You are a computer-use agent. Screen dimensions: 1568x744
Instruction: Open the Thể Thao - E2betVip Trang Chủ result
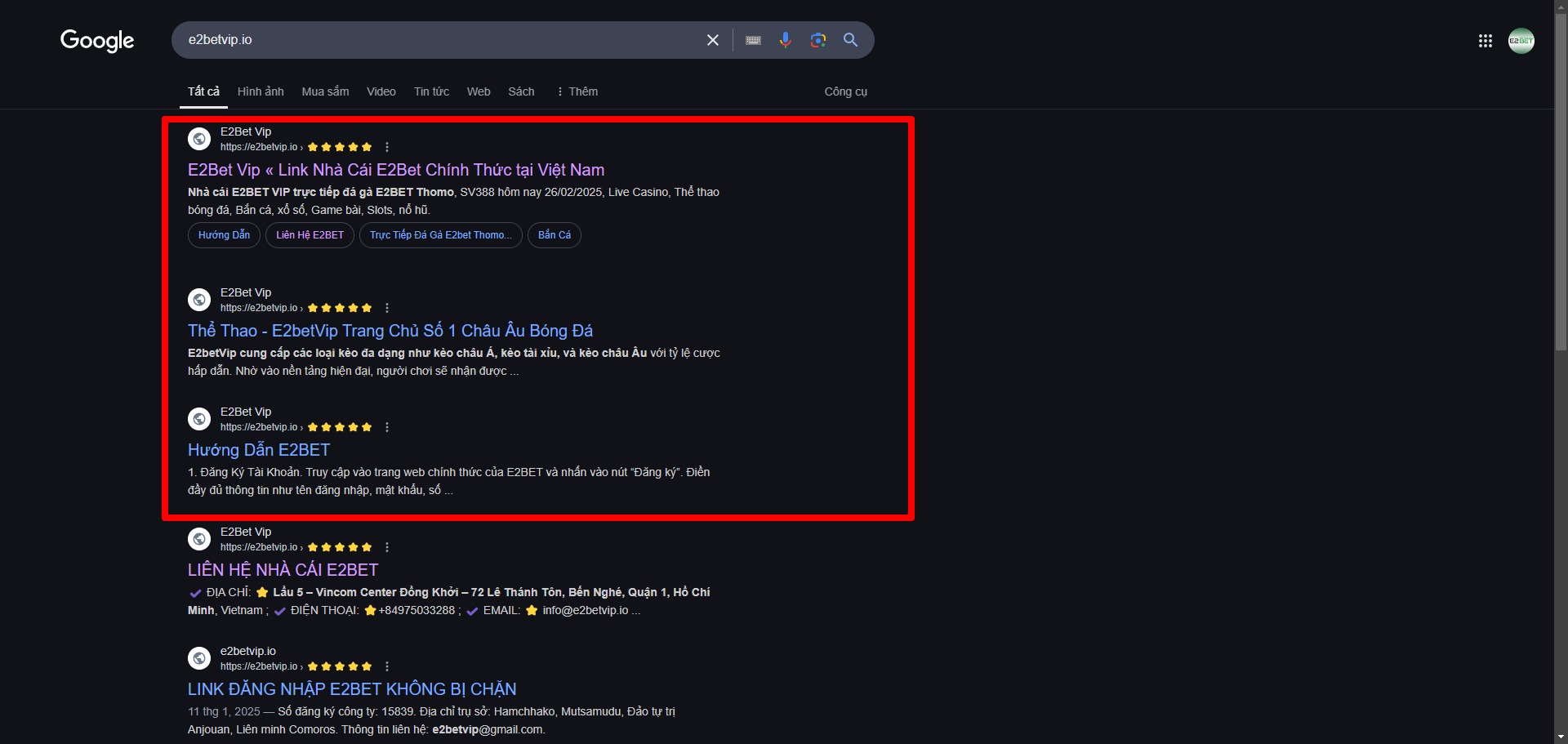coord(390,331)
